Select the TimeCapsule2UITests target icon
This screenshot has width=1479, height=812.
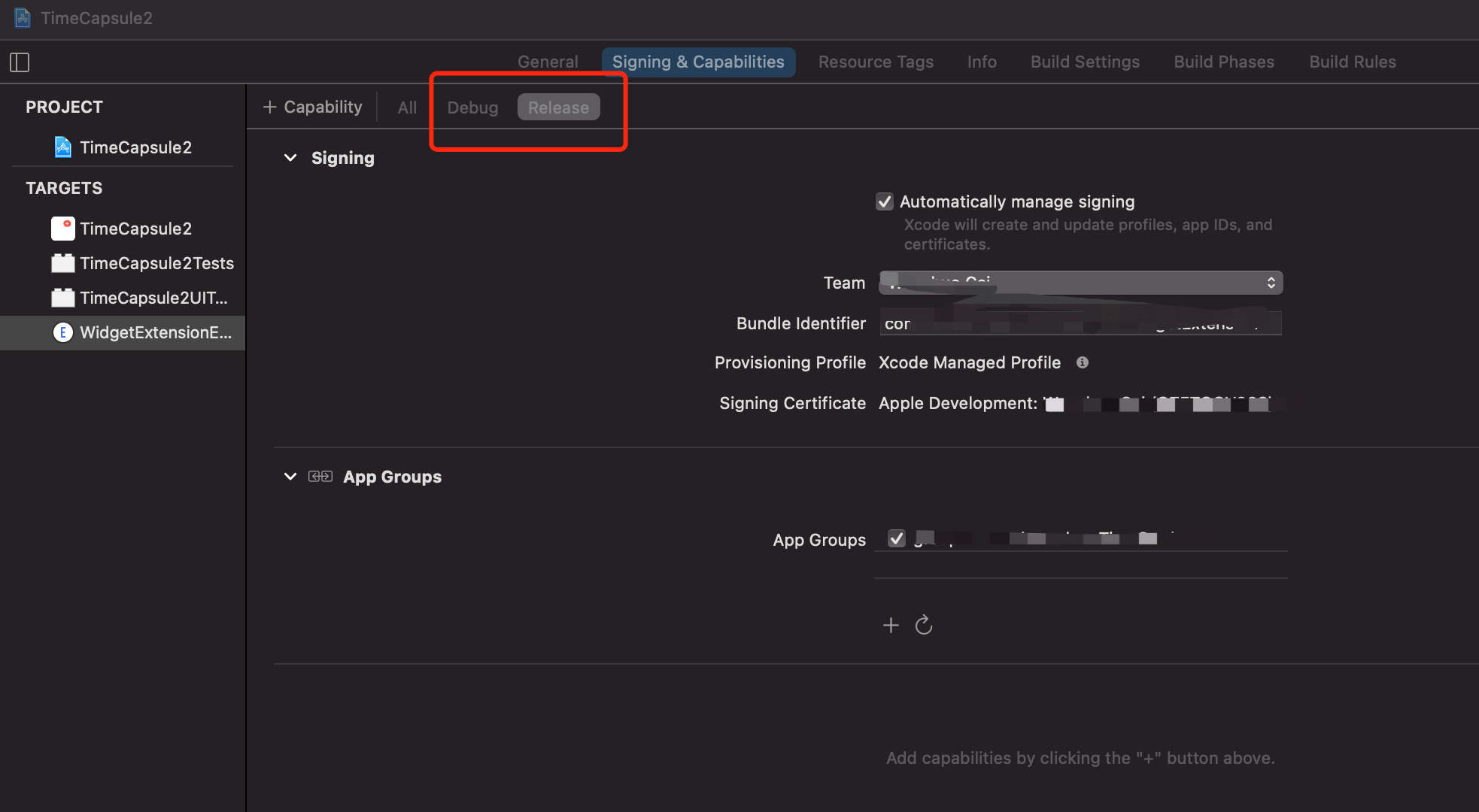[x=63, y=298]
